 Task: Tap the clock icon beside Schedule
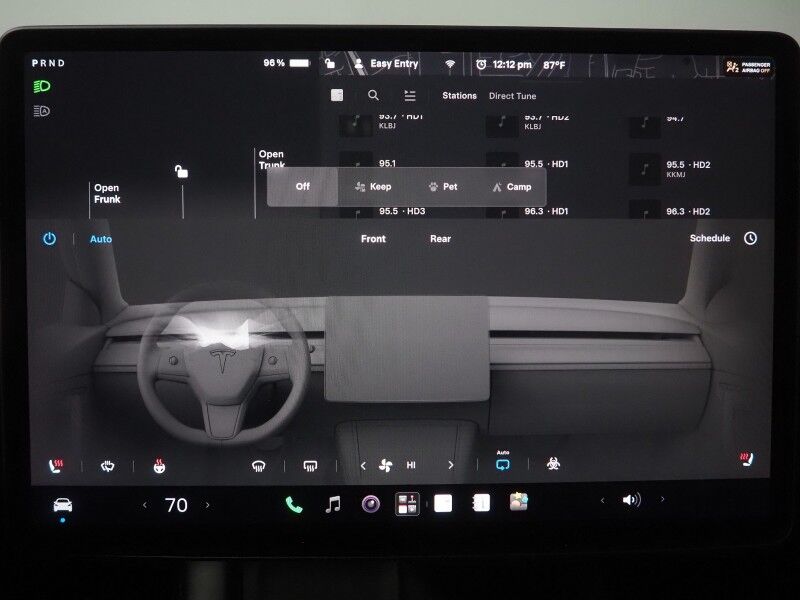(750, 238)
